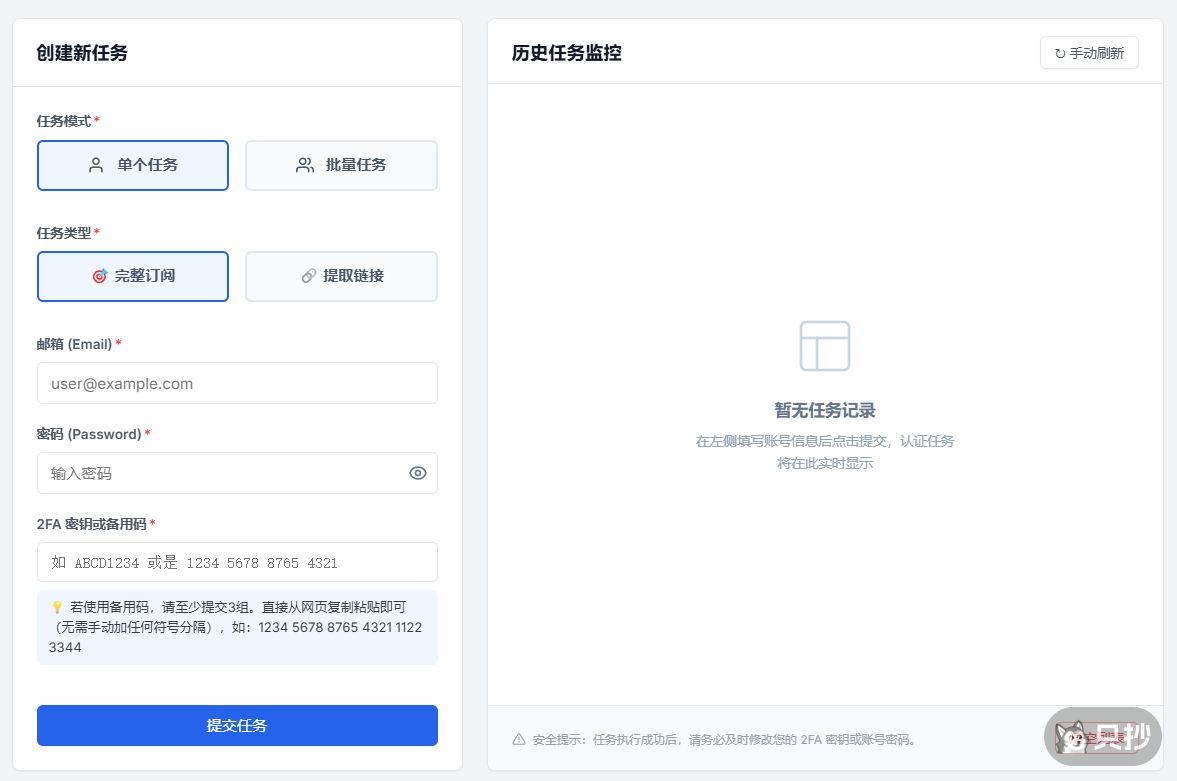
Task: Click the lightbulb icon in the hint box
Action: pyautogui.click(x=57, y=607)
